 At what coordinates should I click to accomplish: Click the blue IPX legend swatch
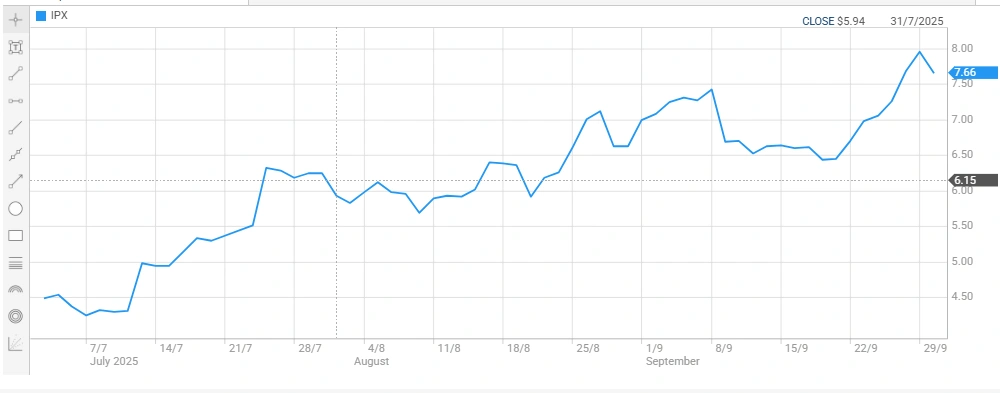coord(41,16)
